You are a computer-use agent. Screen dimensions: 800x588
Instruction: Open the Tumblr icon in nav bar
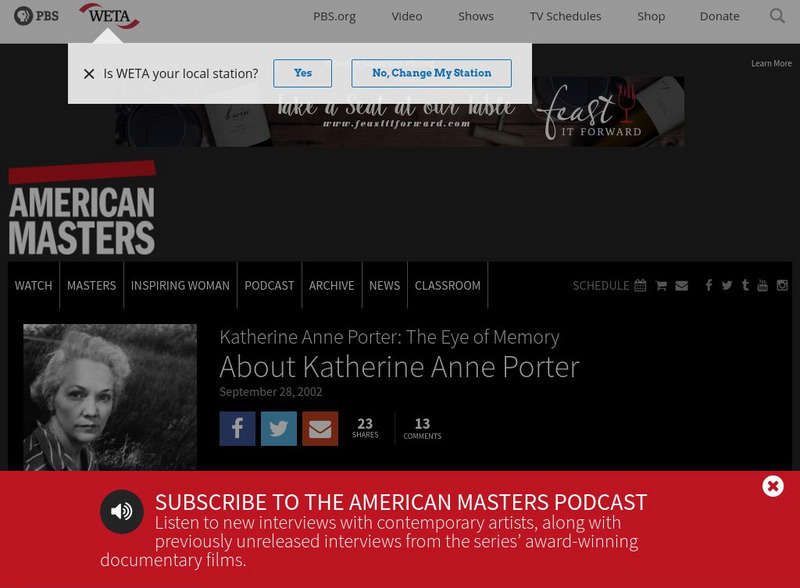745,285
